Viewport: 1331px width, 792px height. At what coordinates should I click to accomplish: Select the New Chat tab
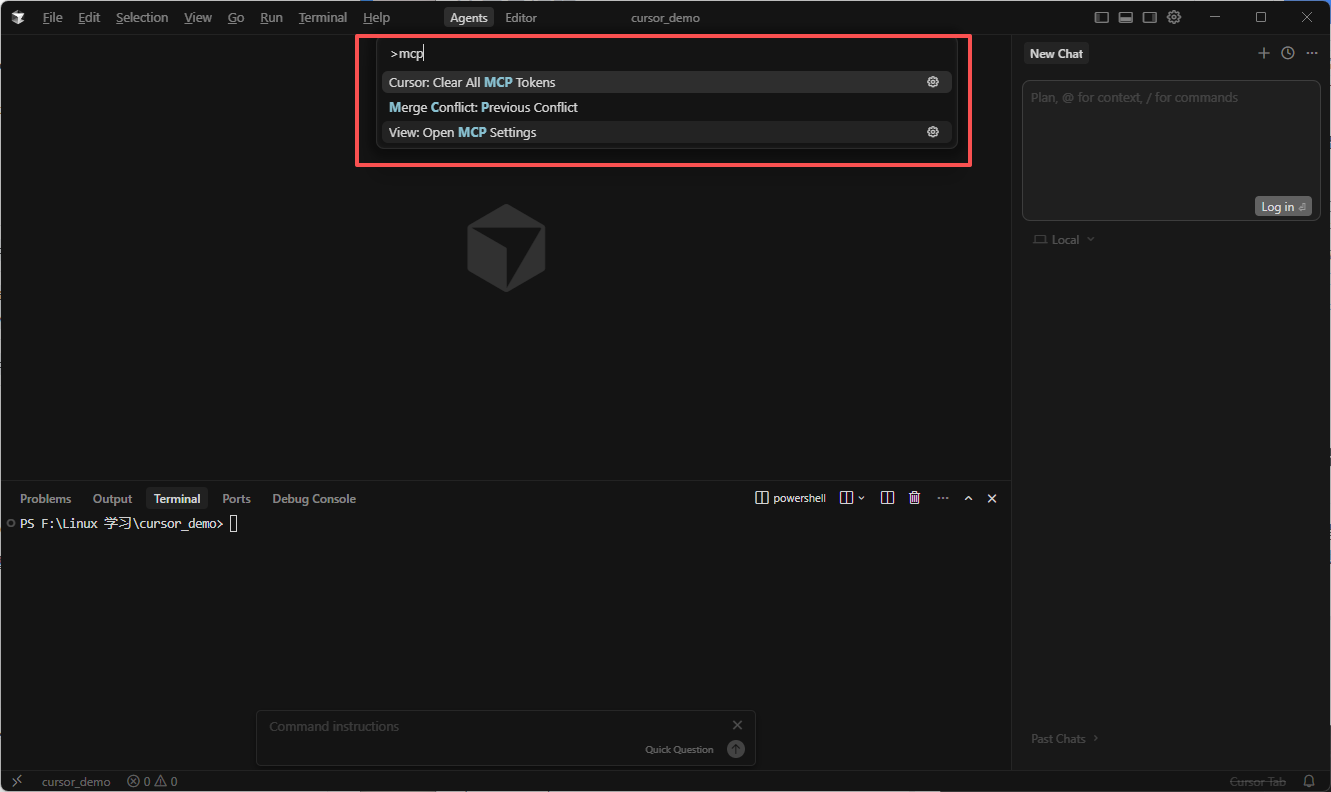(x=1056, y=54)
